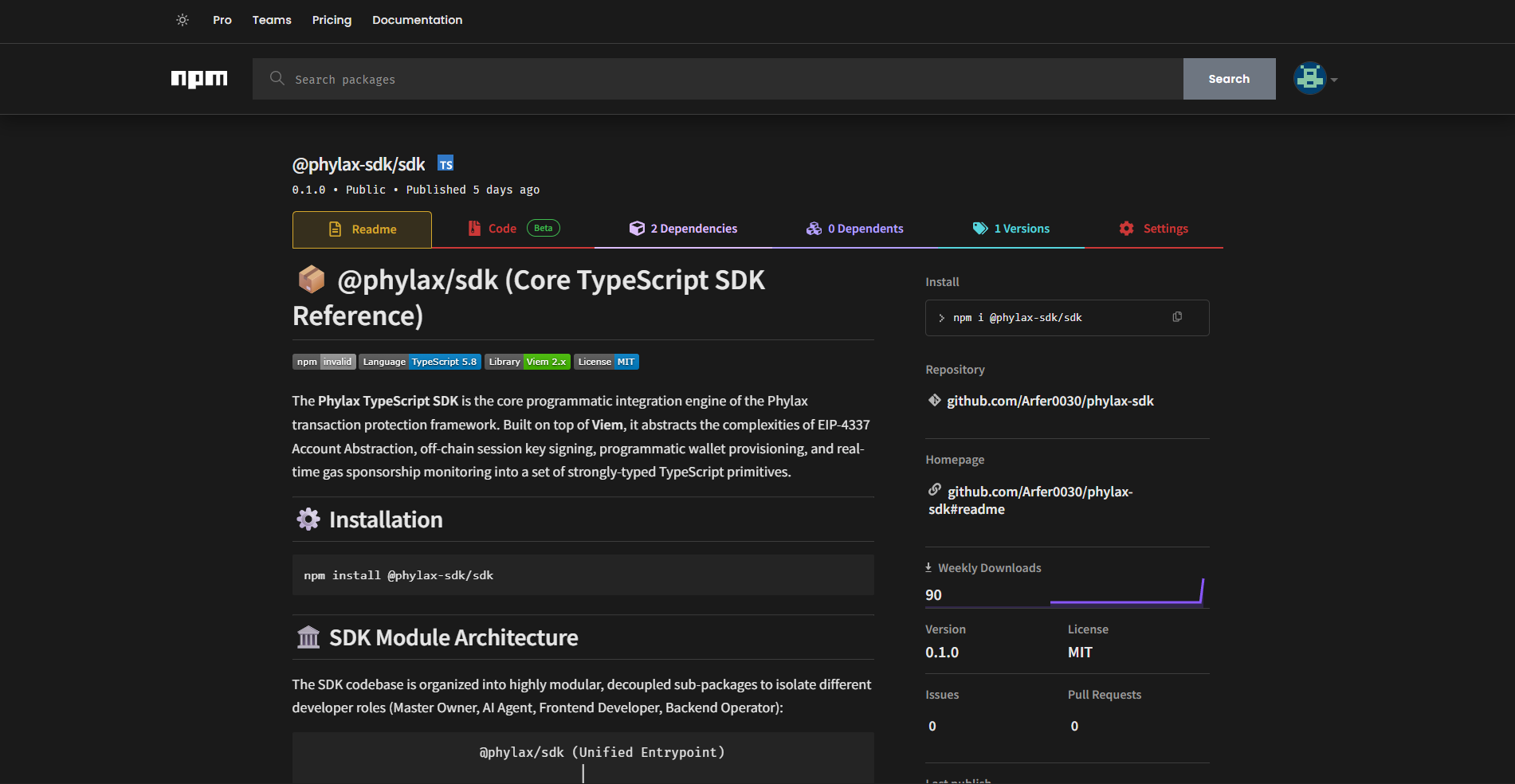The width and height of the screenshot is (1515, 784).
Task: Click the weekly downloads count 90
Action: [x=933, y=595]
